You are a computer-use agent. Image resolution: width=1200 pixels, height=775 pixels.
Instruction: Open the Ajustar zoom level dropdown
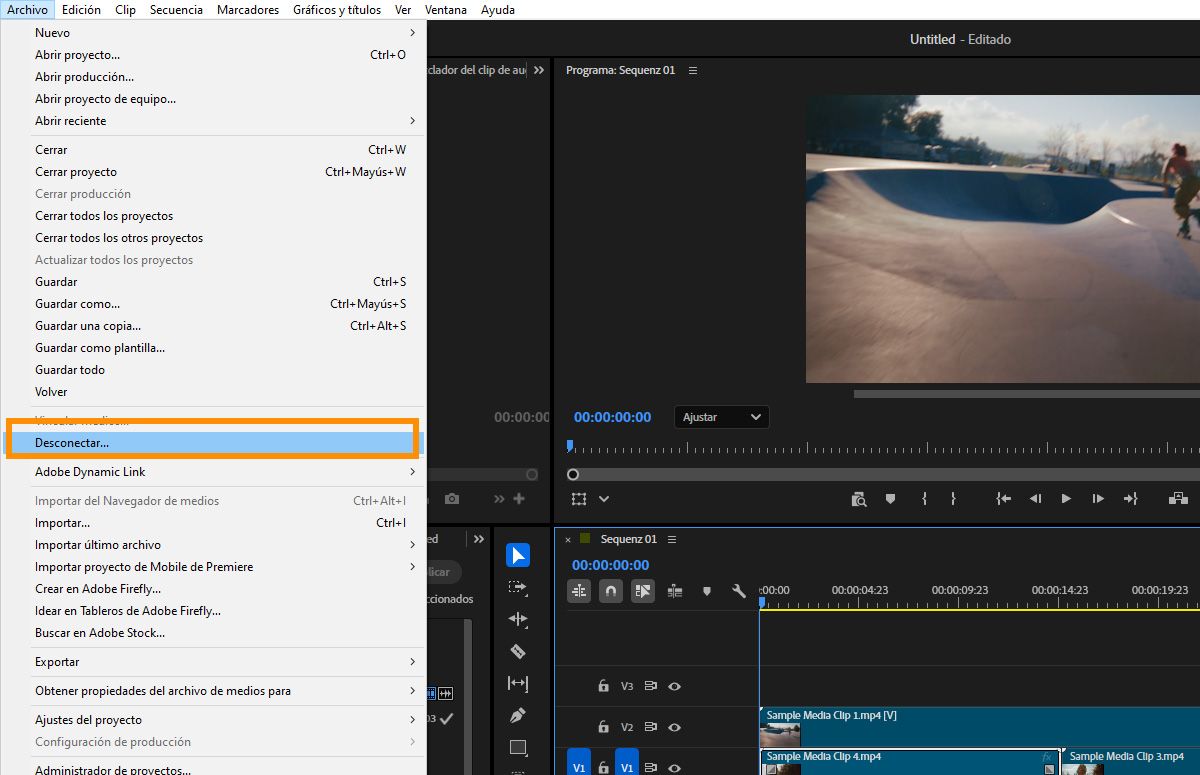(722, 417)
